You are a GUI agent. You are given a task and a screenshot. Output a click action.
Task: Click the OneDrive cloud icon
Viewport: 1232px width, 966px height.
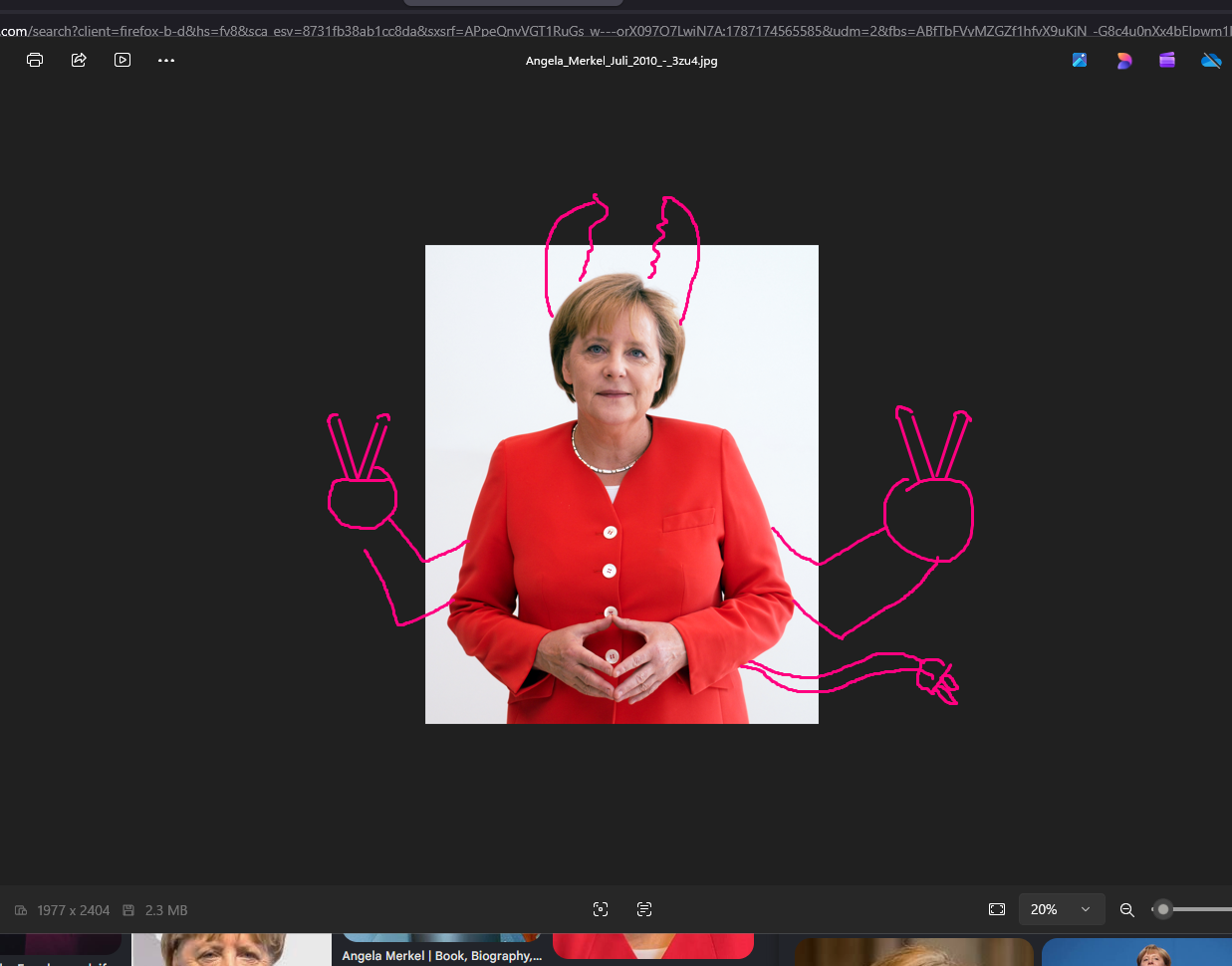coord(1211,60)
